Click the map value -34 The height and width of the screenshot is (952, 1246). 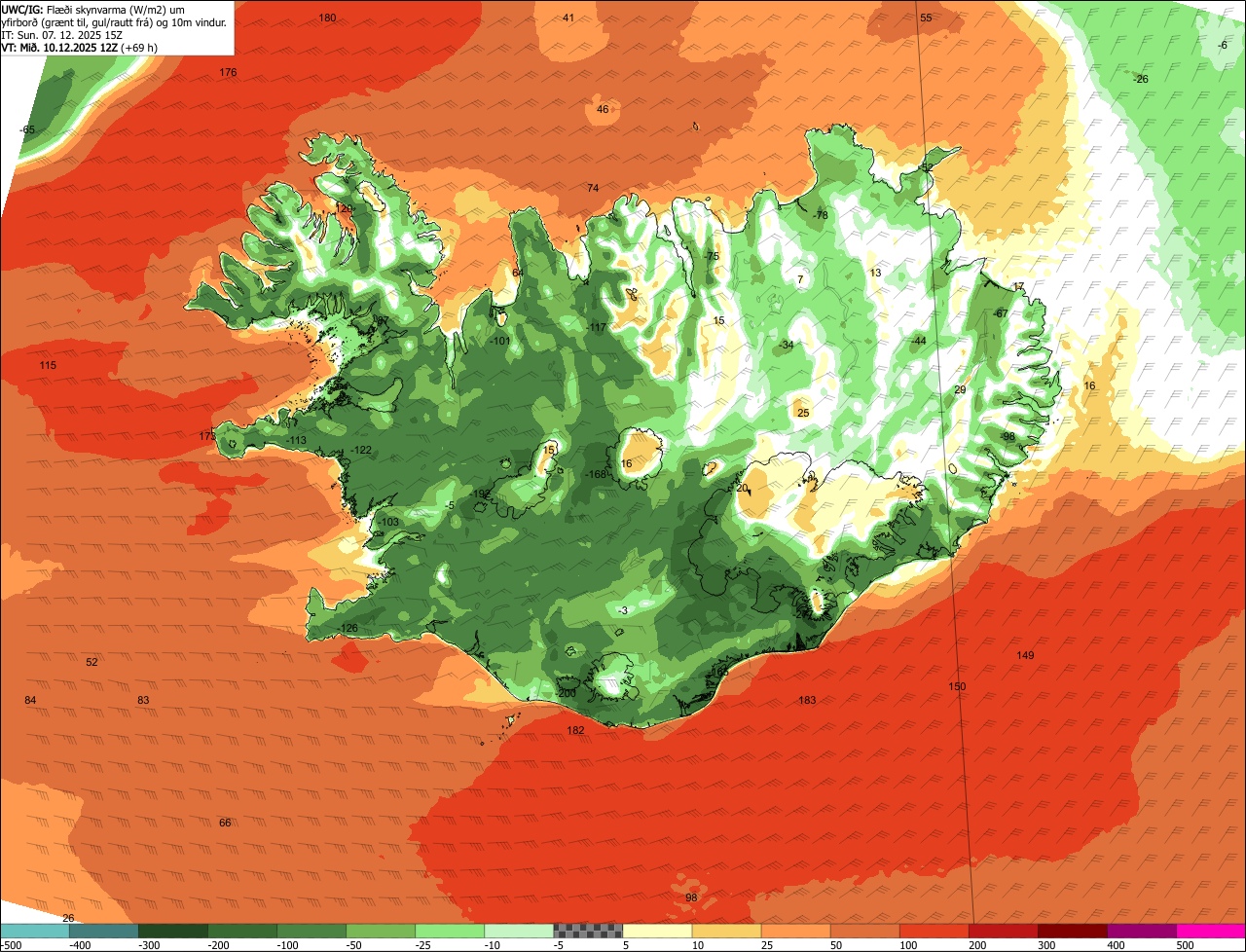point(786,345)
